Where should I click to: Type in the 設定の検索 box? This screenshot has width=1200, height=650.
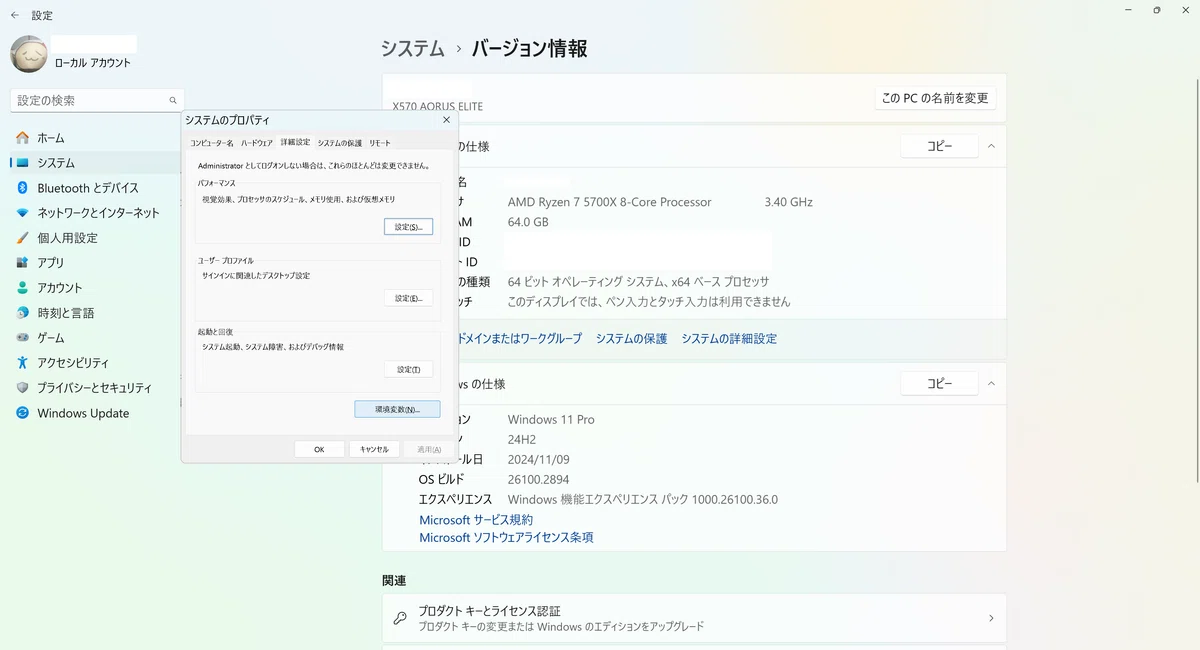97,100
